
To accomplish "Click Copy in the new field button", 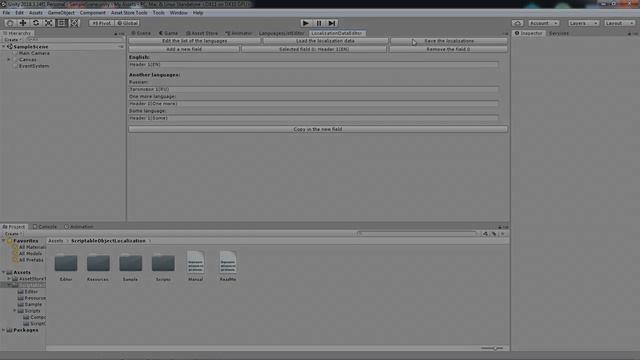I will point(318,129).
